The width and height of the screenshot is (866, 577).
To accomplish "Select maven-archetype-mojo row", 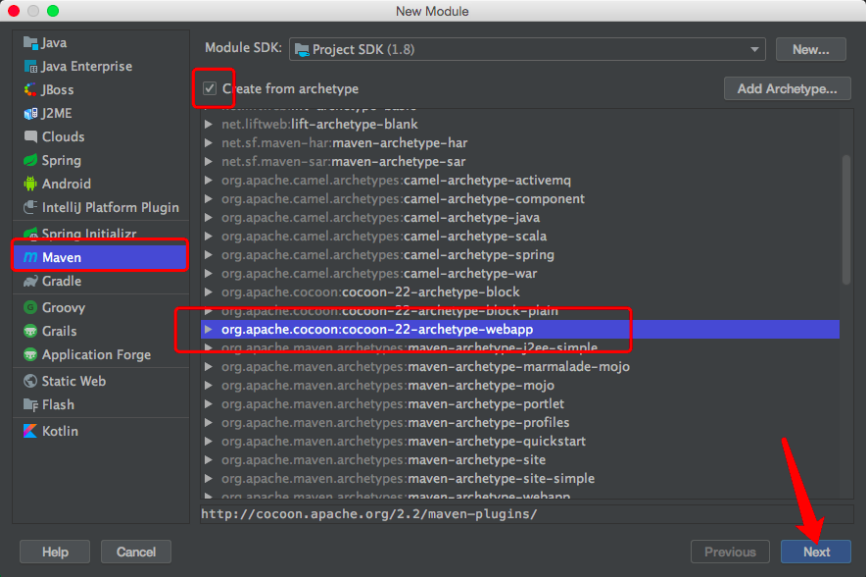I will pos(520,385).
